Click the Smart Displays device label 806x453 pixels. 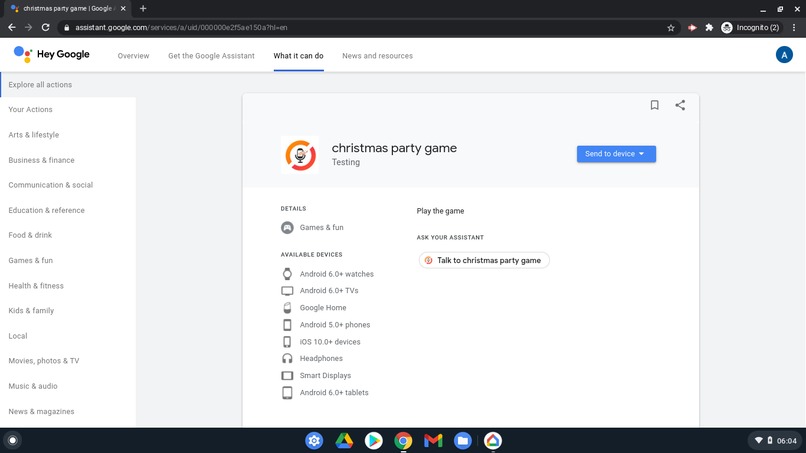pos(325,375)
